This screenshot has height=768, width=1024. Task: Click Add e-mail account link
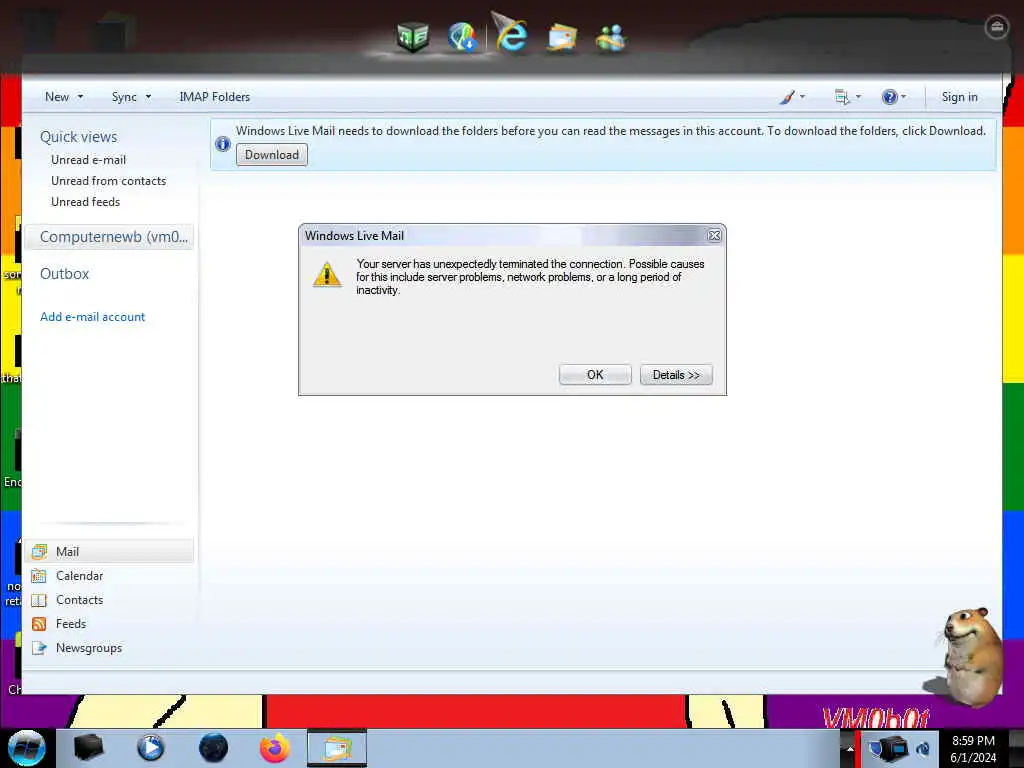click(x=92, y=317)
